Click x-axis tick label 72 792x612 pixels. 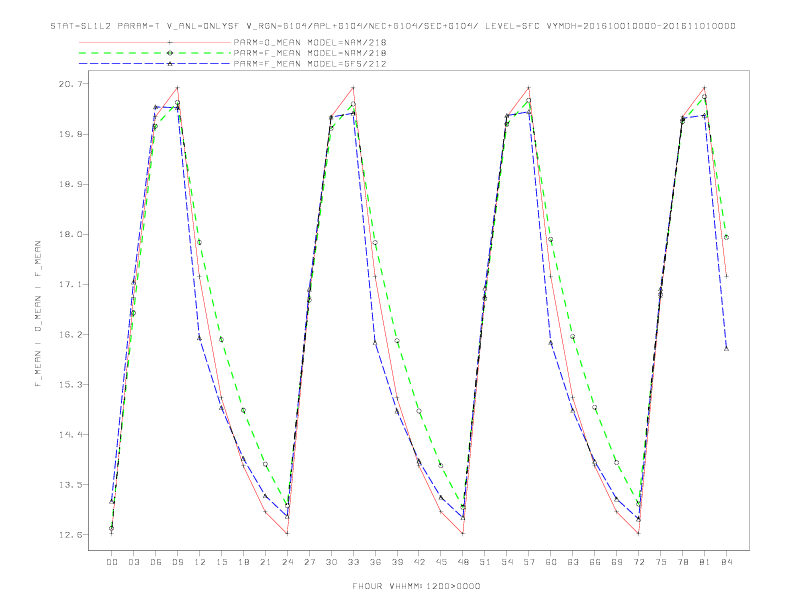[639, 562]
